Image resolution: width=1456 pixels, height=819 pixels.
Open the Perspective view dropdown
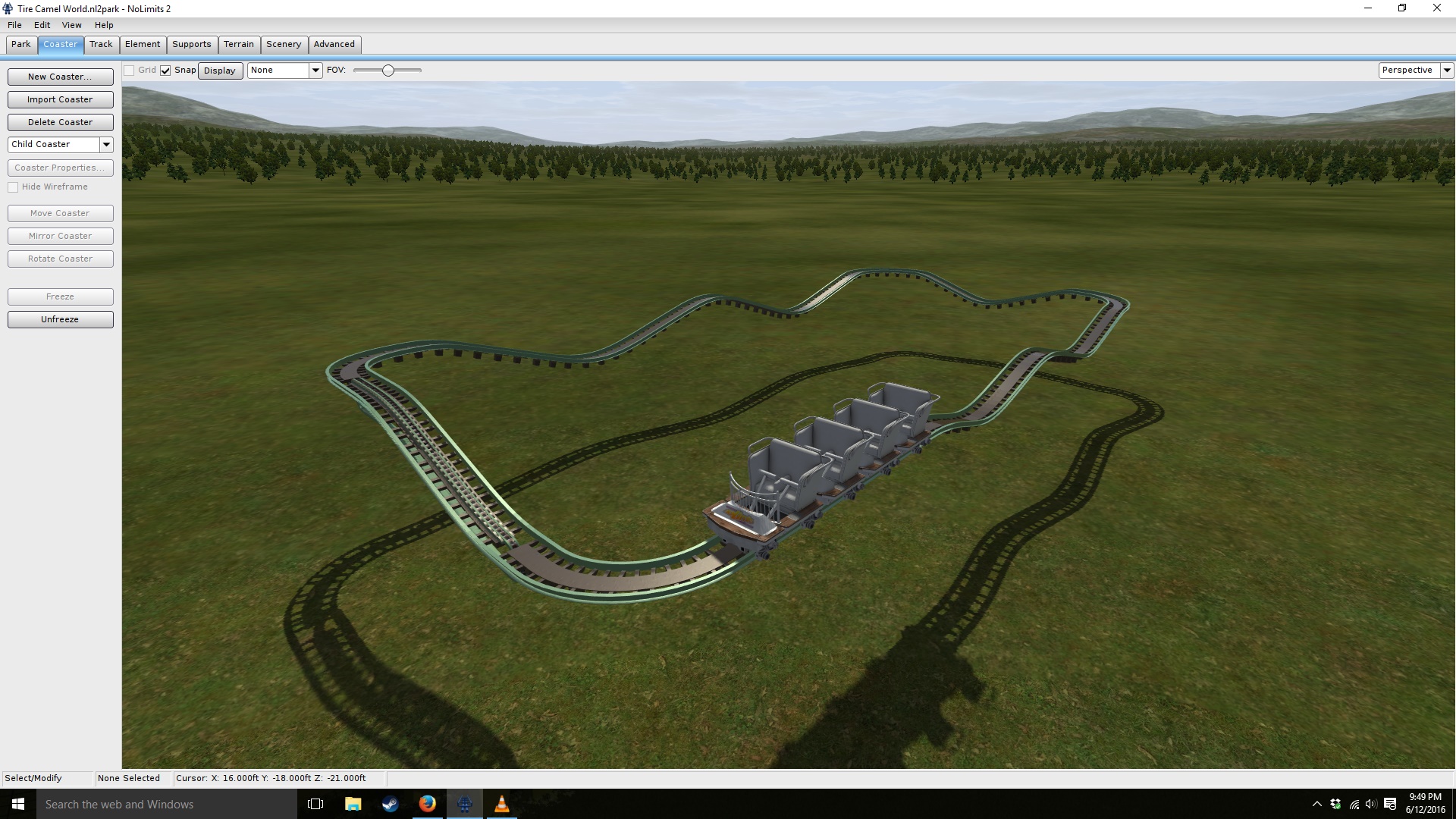(1447, 71)
